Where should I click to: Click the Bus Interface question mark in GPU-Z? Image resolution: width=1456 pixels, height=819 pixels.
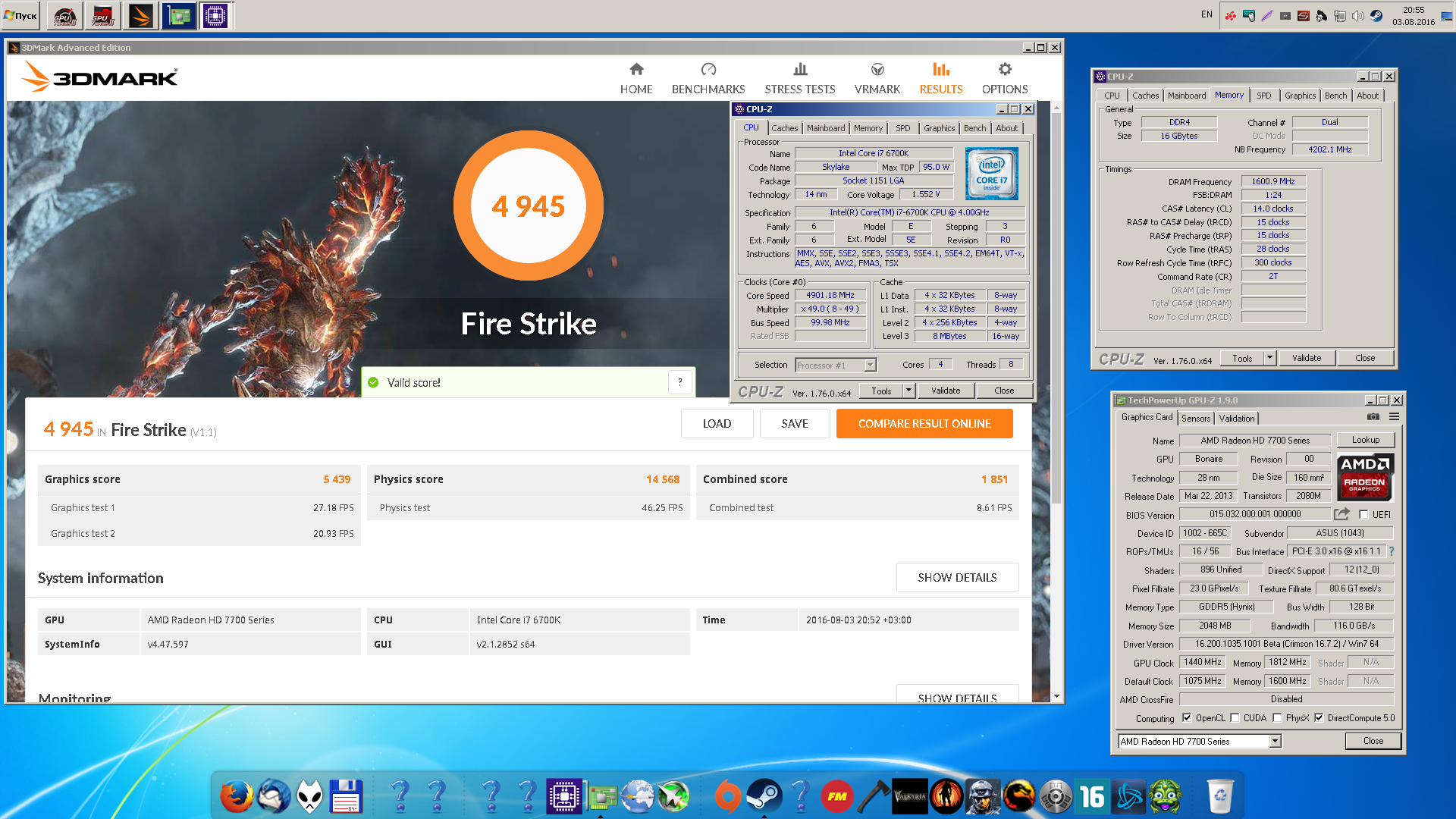click(1392, 551)
